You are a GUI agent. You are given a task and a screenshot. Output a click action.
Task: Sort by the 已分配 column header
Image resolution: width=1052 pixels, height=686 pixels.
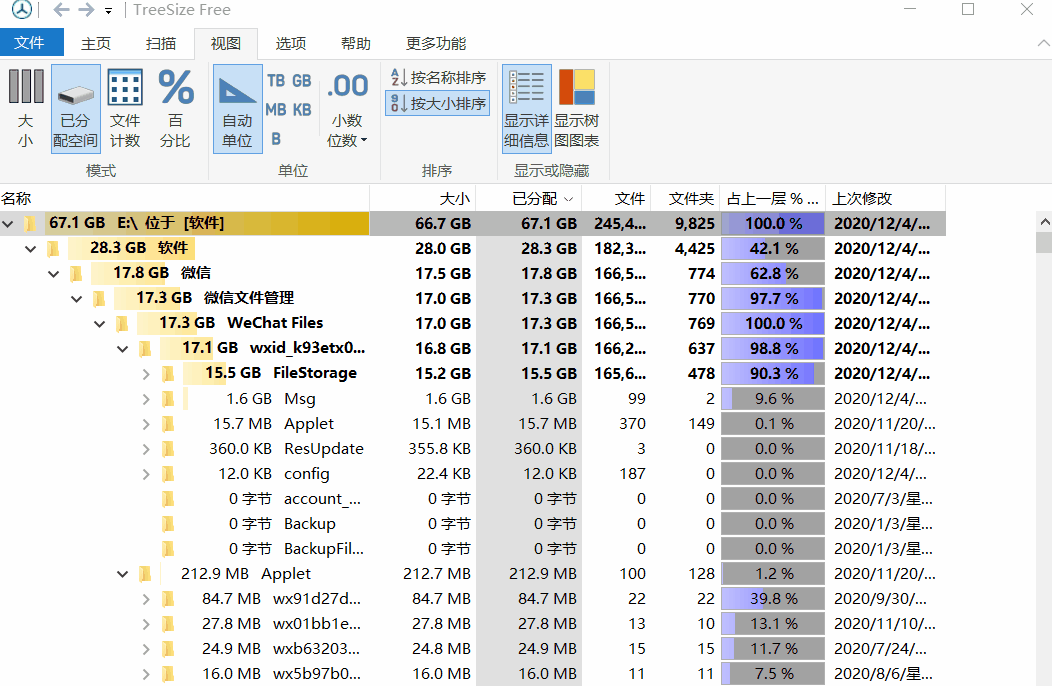click(529, 199)
